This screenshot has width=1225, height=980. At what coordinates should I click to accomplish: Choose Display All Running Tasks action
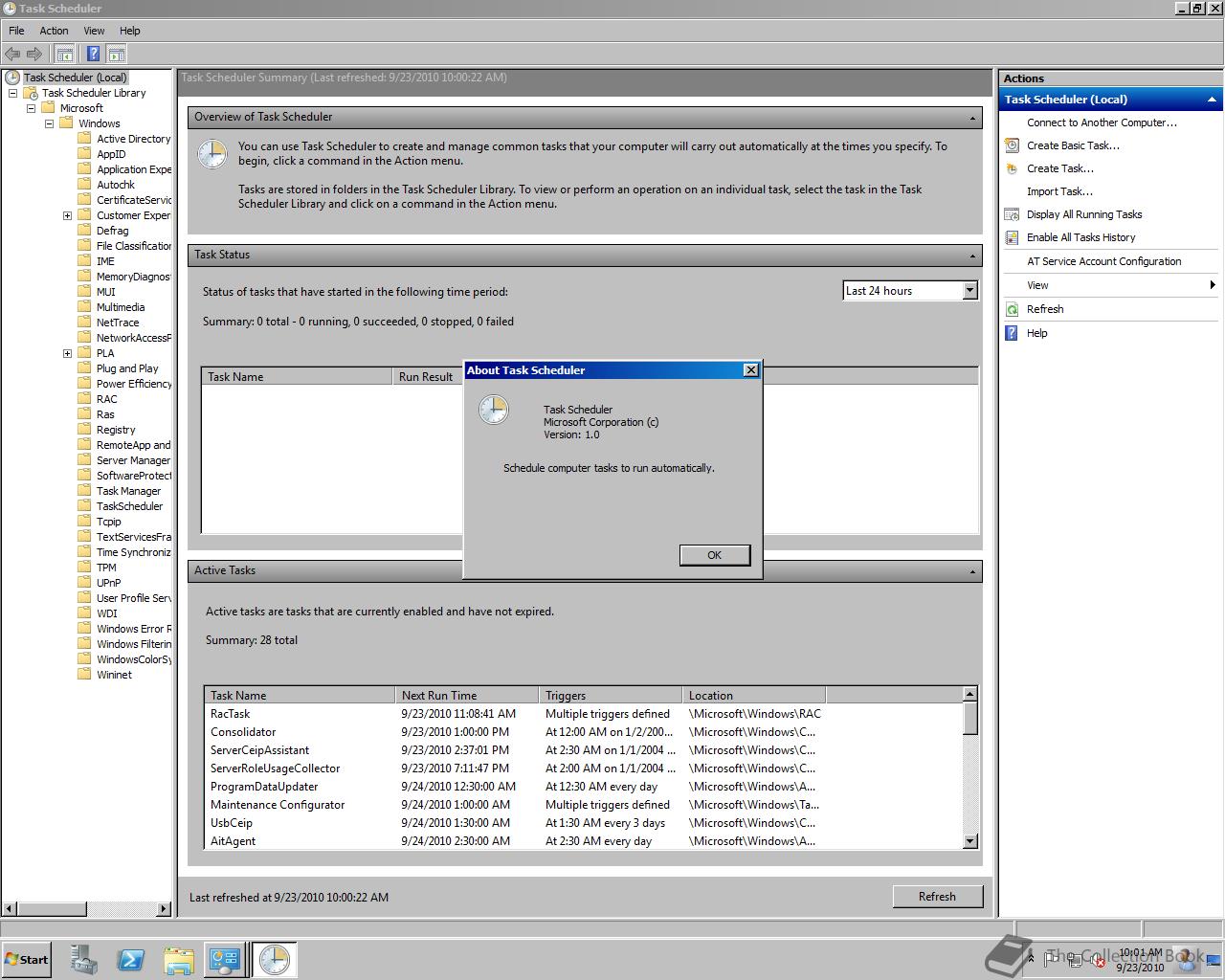(1084, 214)
